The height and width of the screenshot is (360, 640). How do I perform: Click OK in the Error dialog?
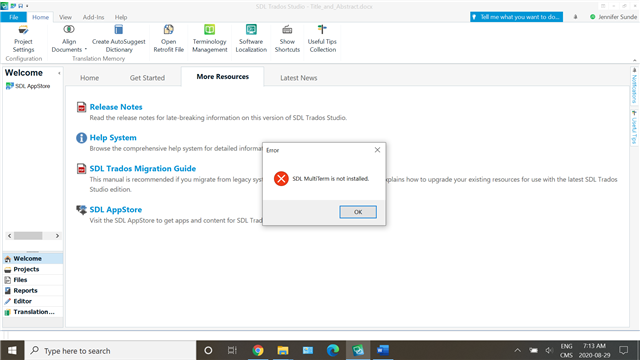358,212
